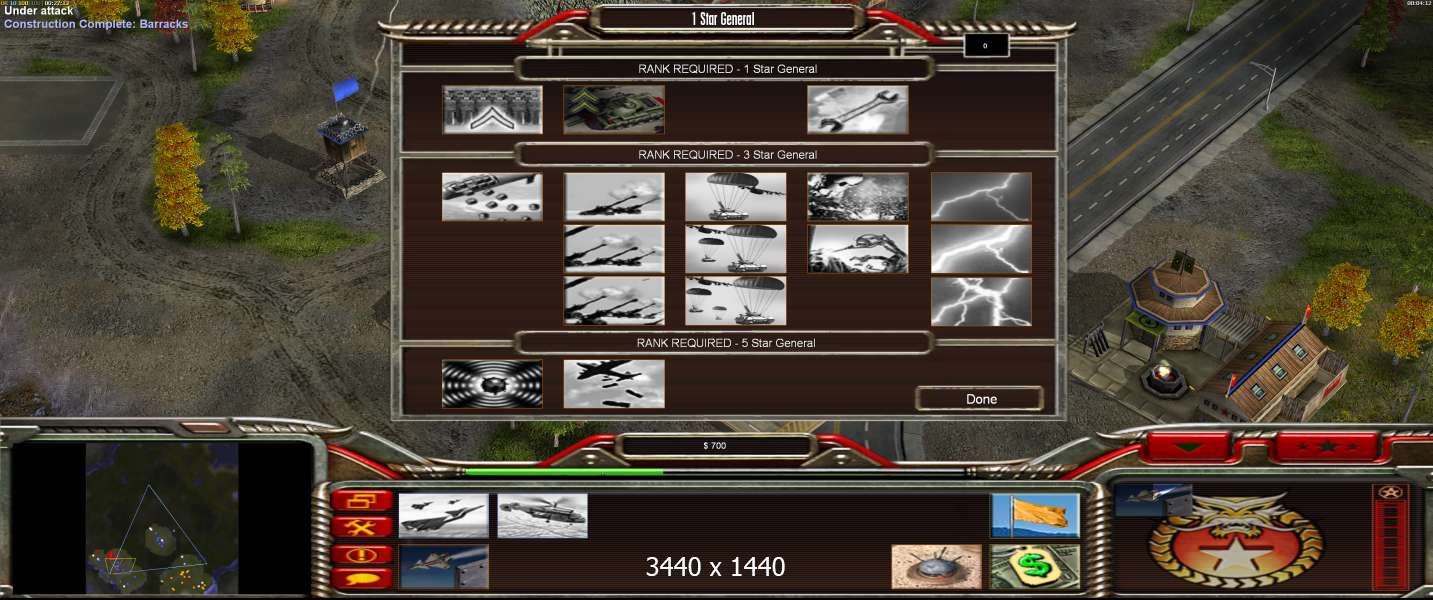Build the helicopter from the command bar
1433x600 pixels.
tap(542, 515)
